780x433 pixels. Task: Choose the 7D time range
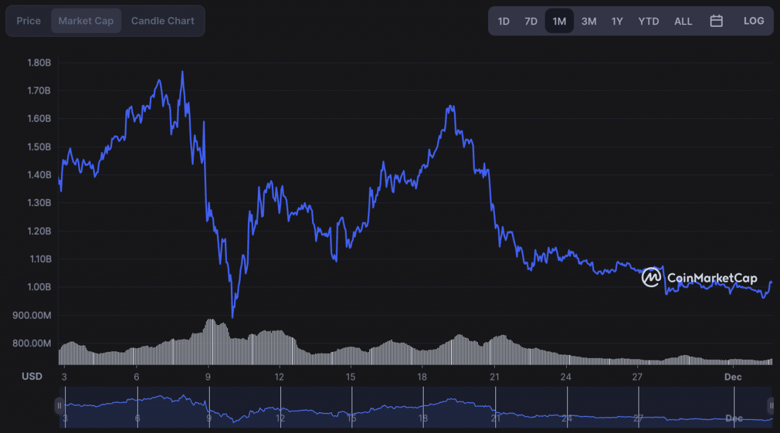(531, 21)
